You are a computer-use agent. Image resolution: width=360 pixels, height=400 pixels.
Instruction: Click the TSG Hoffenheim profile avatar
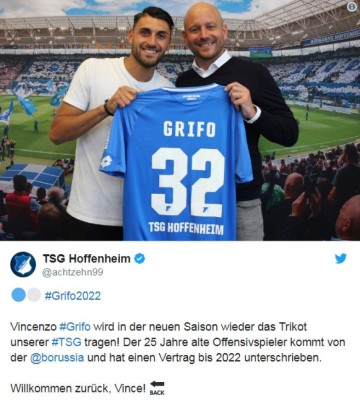23,264
